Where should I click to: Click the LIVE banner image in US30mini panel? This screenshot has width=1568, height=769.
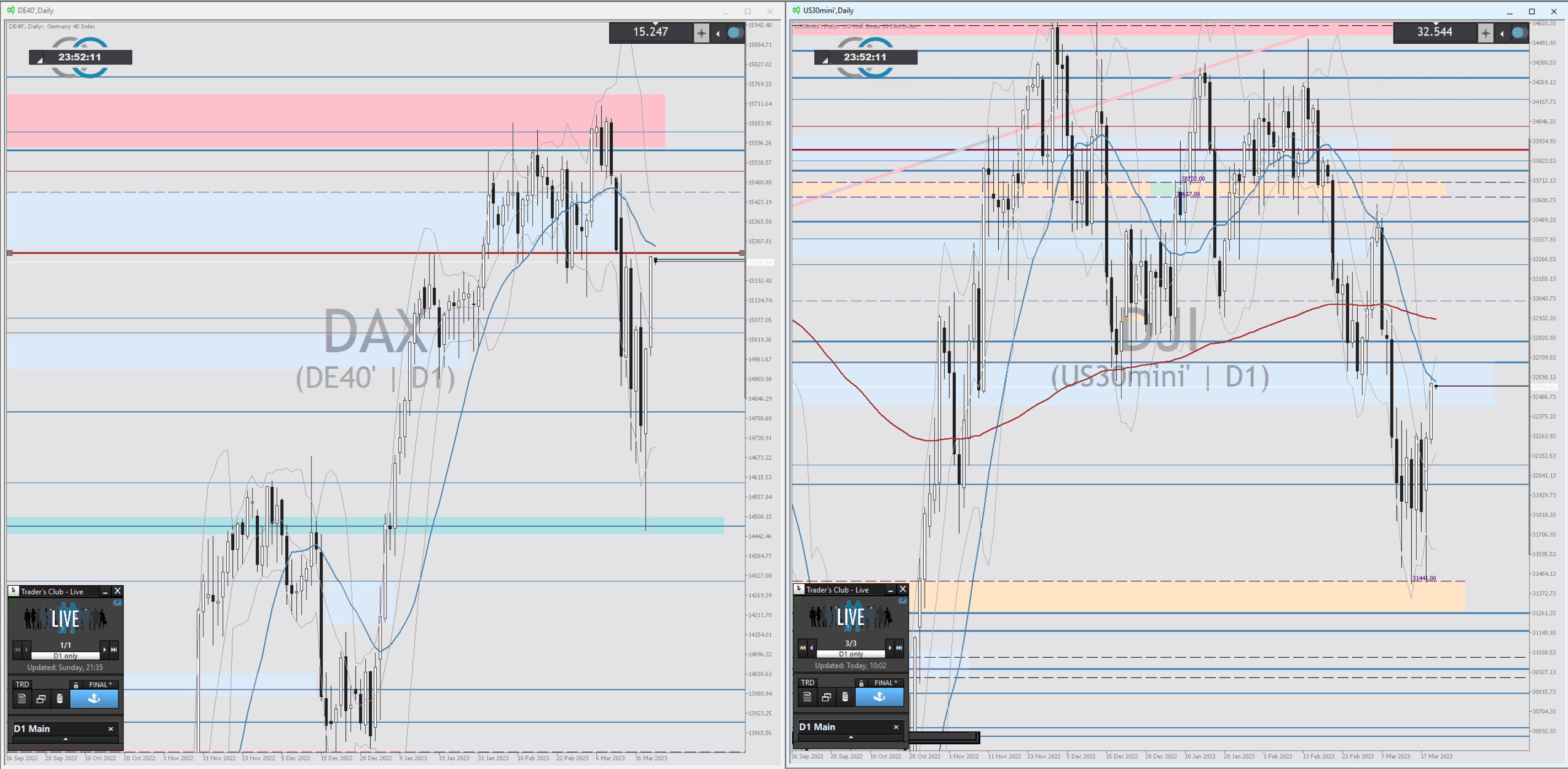851,617
